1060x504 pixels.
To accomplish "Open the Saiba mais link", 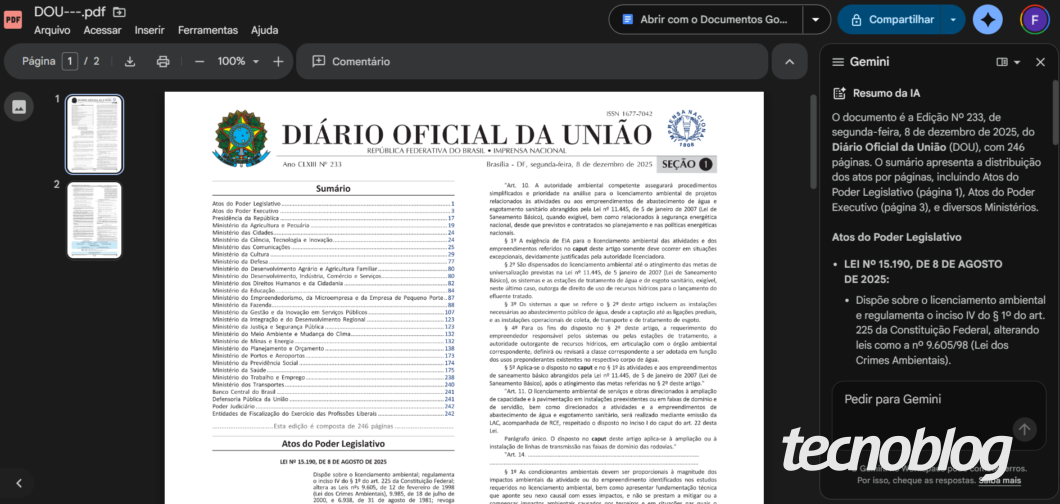I will coord(1000,480).
